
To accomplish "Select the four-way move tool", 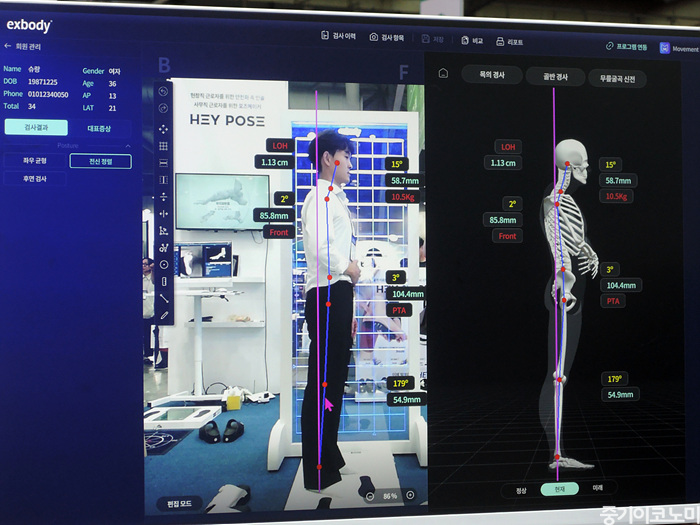I will click(x=163, y=129).
